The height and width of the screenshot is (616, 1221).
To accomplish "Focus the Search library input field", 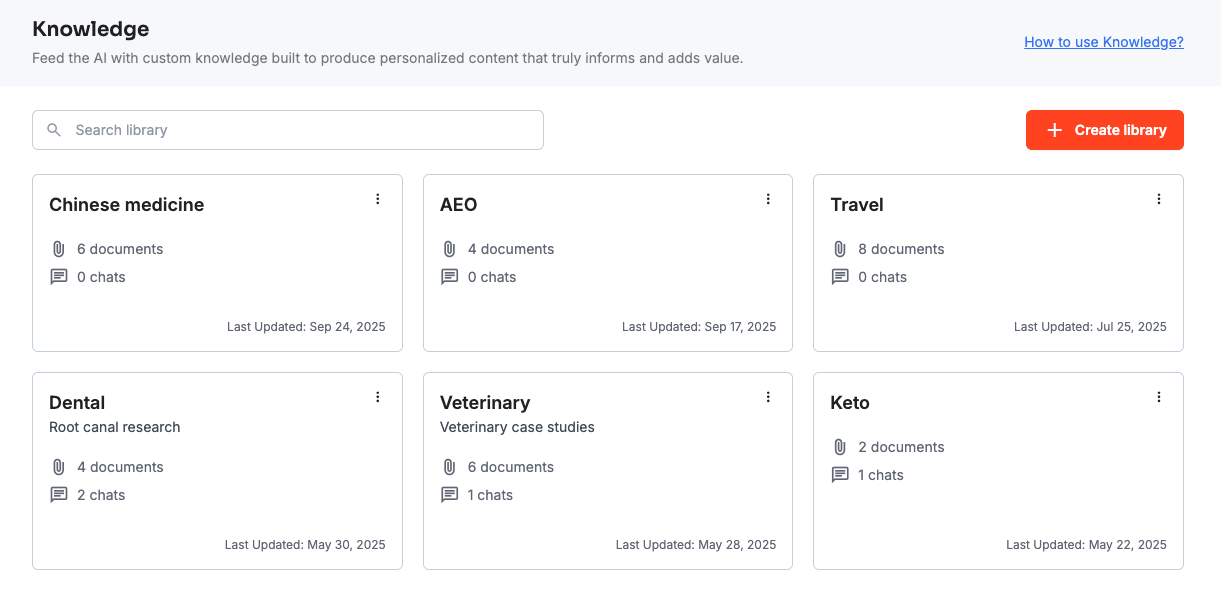I will click(x=300, y=130).
